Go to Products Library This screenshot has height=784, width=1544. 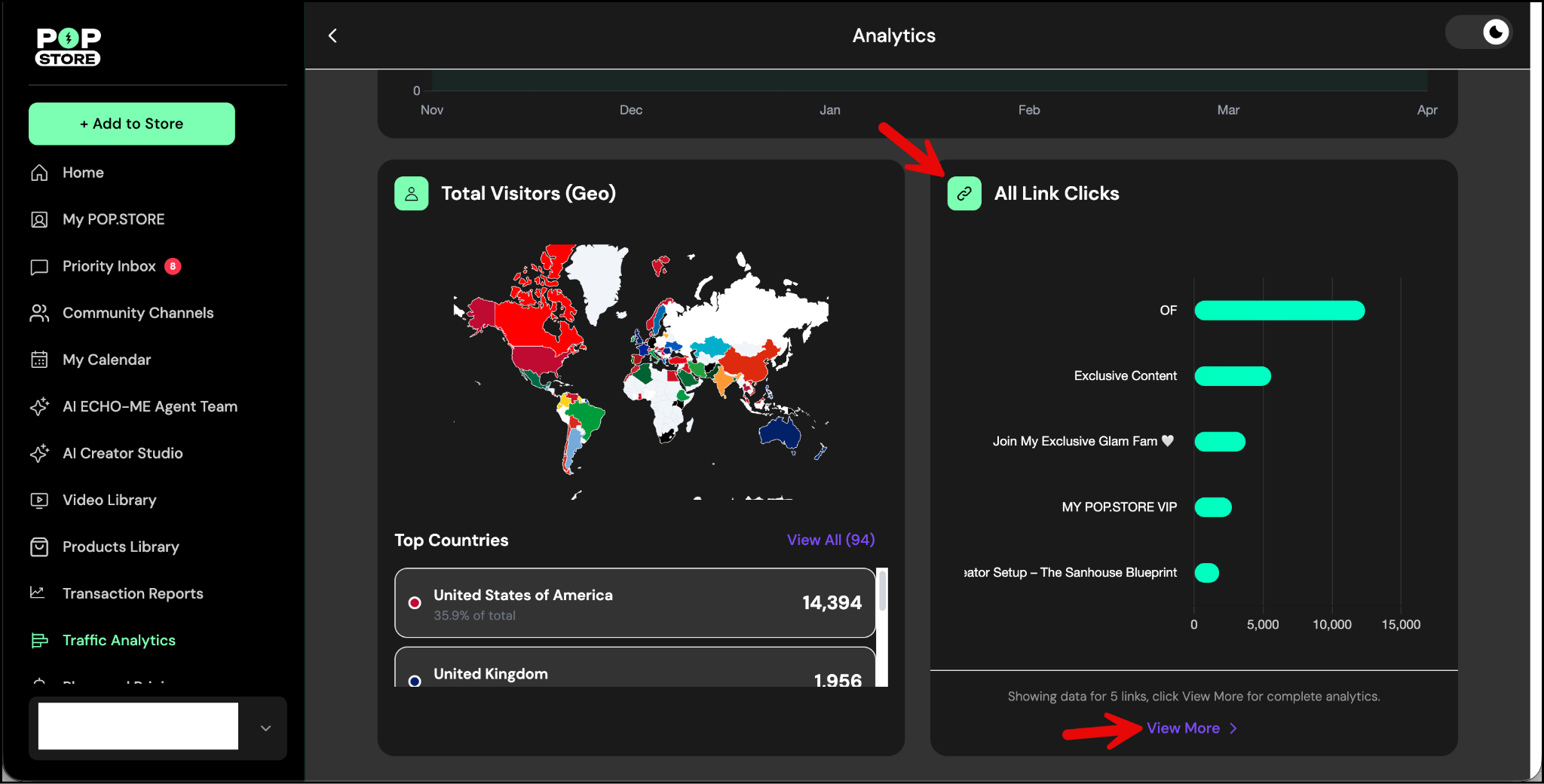tap(121, 547)
